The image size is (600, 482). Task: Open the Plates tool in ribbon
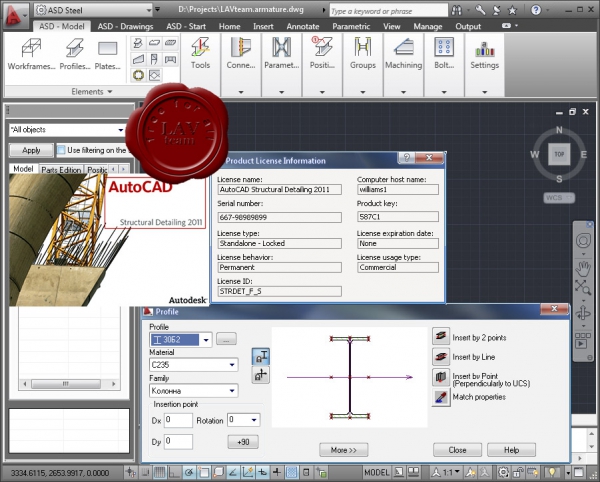pos(108,54)
